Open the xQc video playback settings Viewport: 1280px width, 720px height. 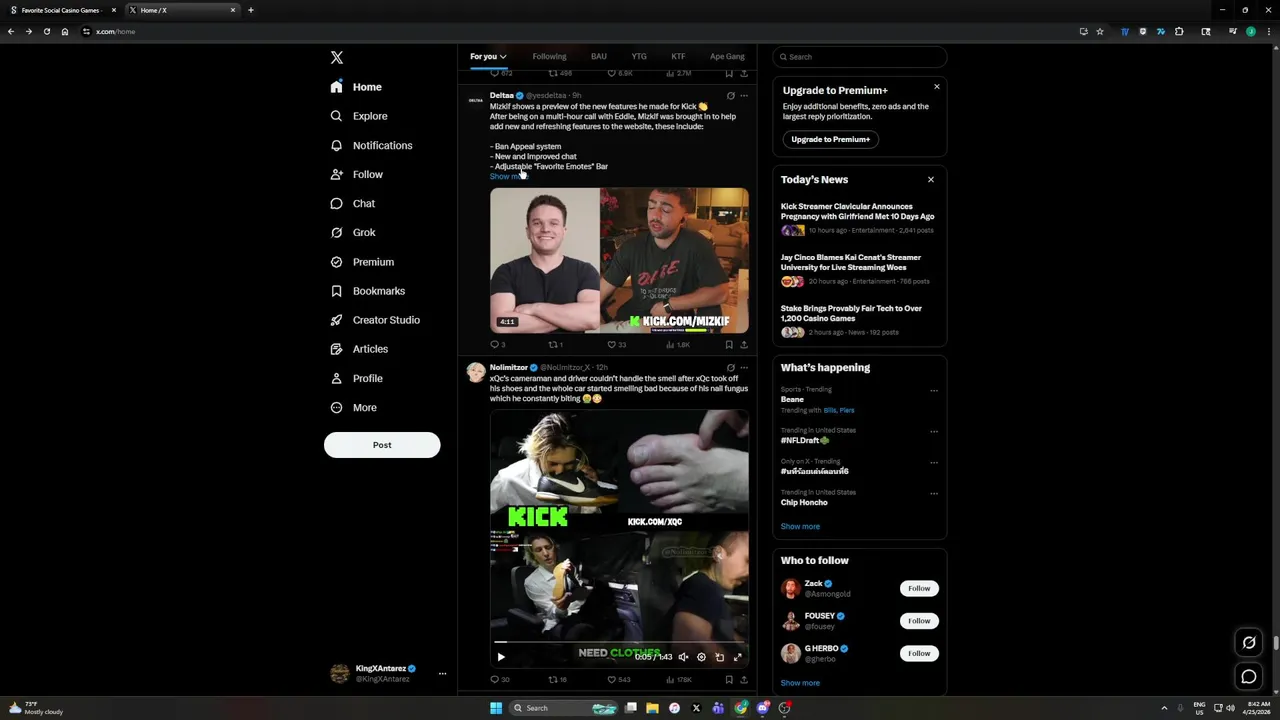click(701, 657)
